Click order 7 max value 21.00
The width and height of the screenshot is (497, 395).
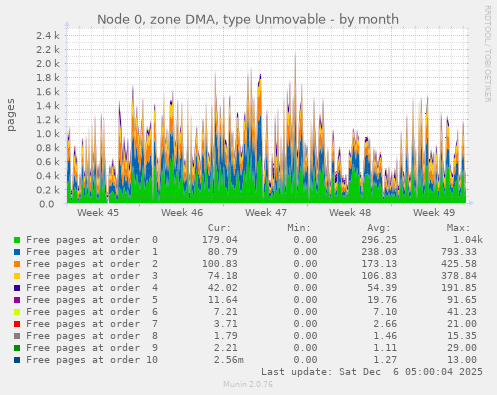coord(462,324)
